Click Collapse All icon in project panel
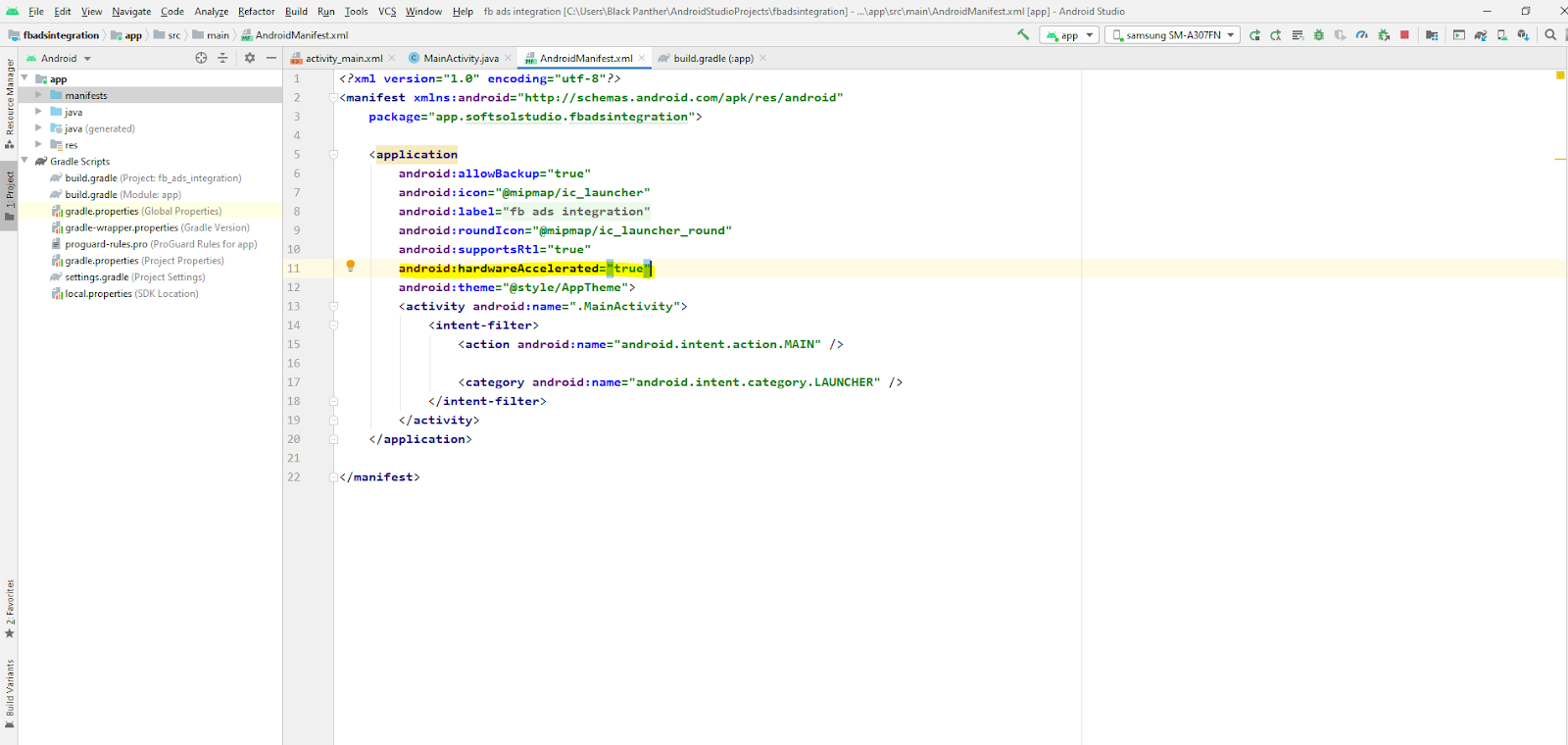This screenshot has width=1568, height=745. (x=222, y=58)
